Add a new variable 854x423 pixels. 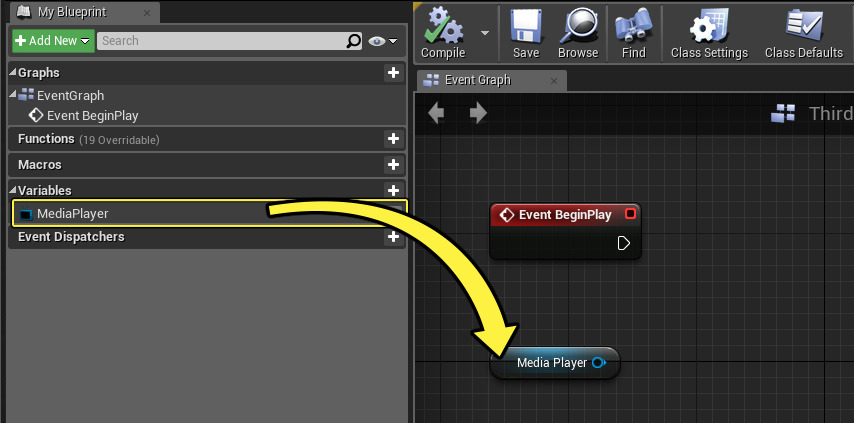393,190
